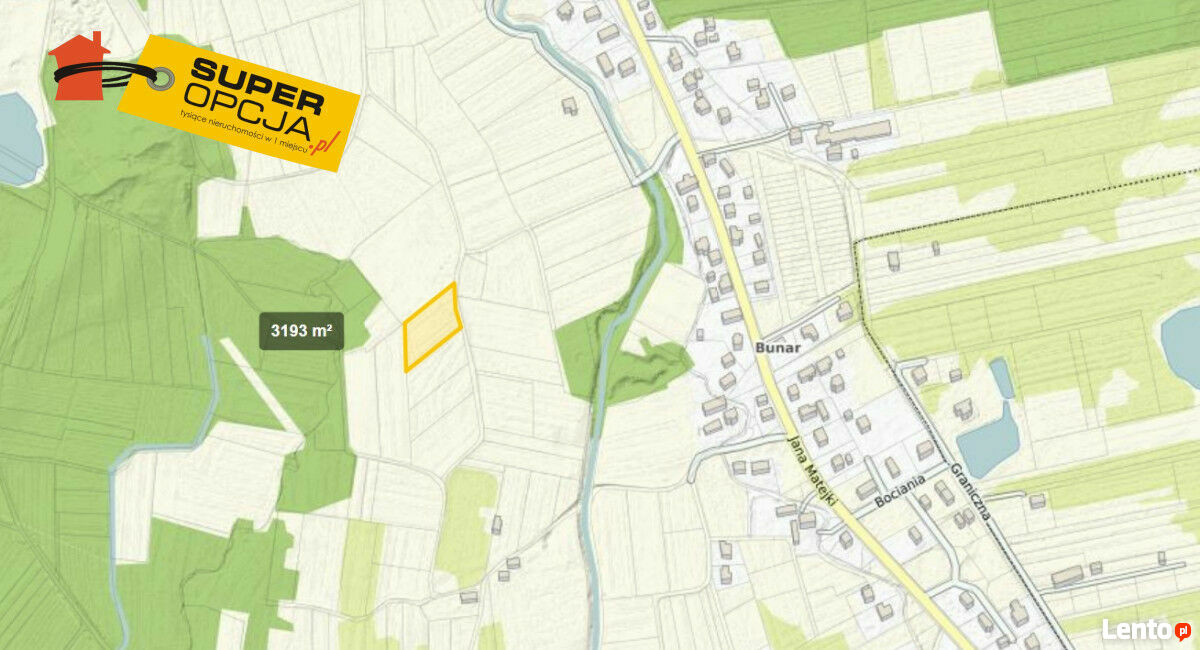Click the Graniczna street label
This screenshot has height=650, width=1200.
tap(970, 491)
